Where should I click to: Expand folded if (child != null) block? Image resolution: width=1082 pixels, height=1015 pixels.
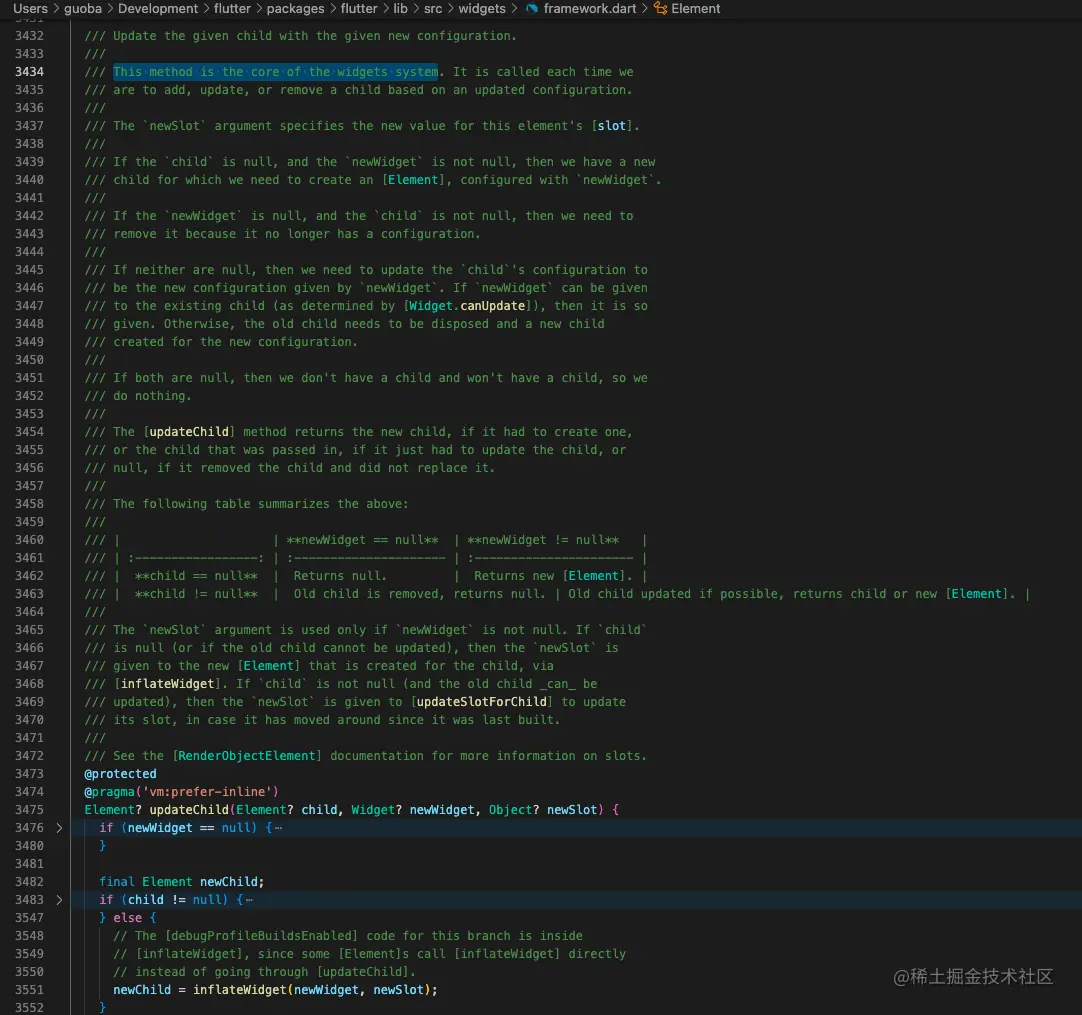(59, 900)
